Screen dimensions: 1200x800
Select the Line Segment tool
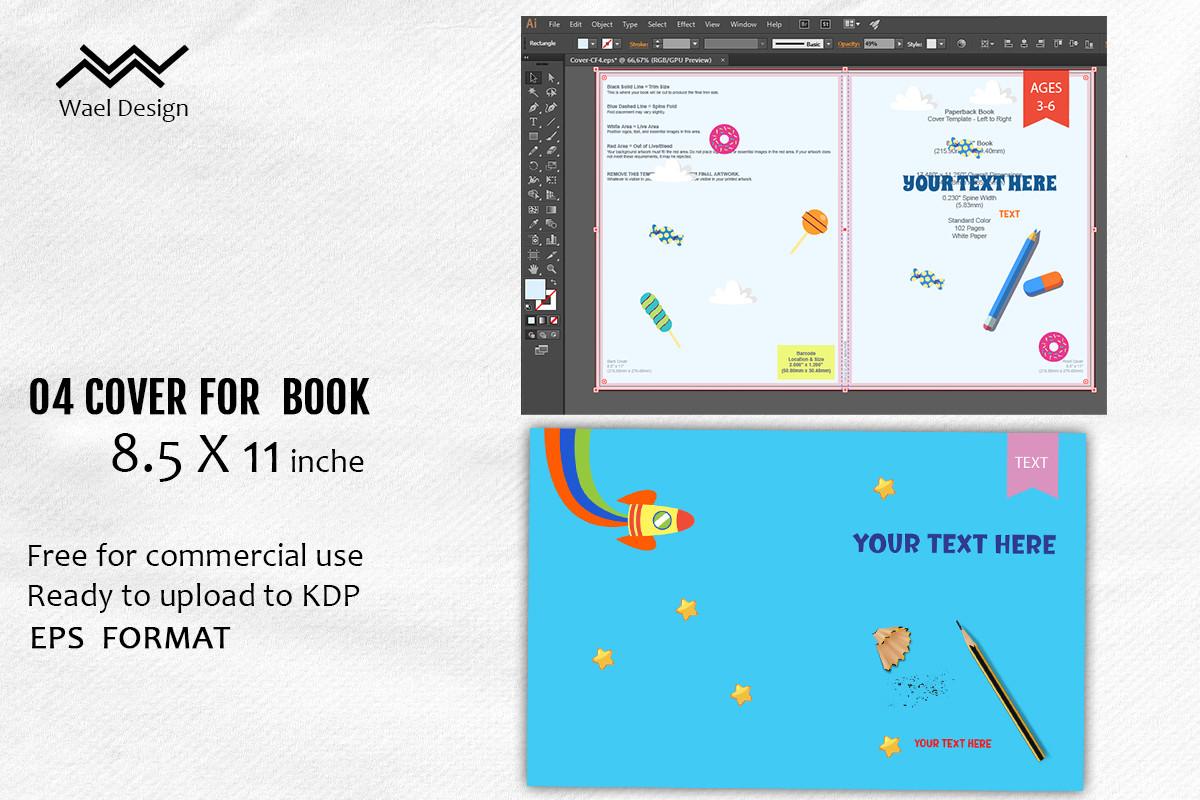tap(551, 122)
